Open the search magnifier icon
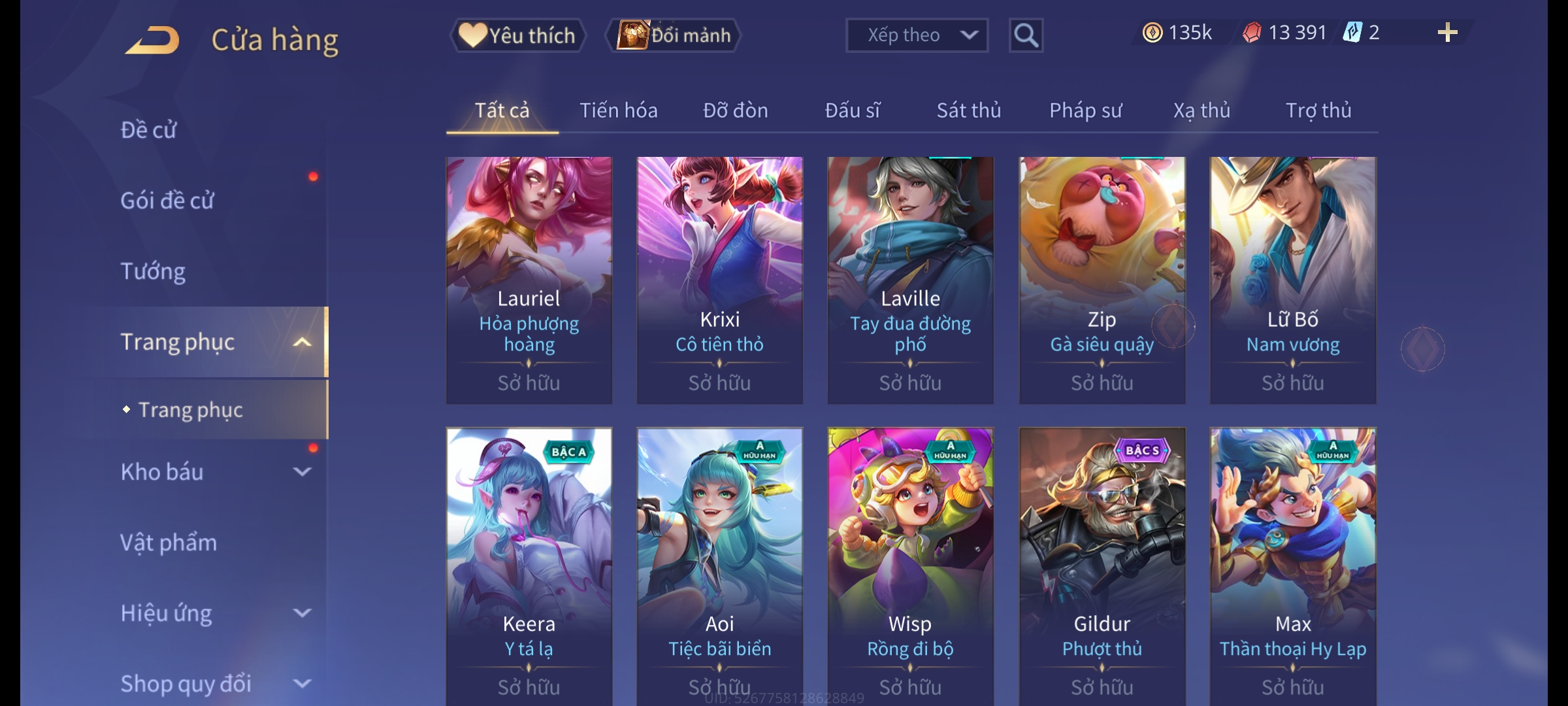This screenshot has width=1568, height=706. coord(1026,35)
